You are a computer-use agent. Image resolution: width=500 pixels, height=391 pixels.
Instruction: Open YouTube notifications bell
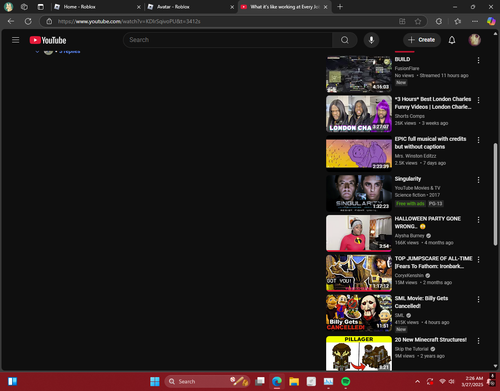452,40
